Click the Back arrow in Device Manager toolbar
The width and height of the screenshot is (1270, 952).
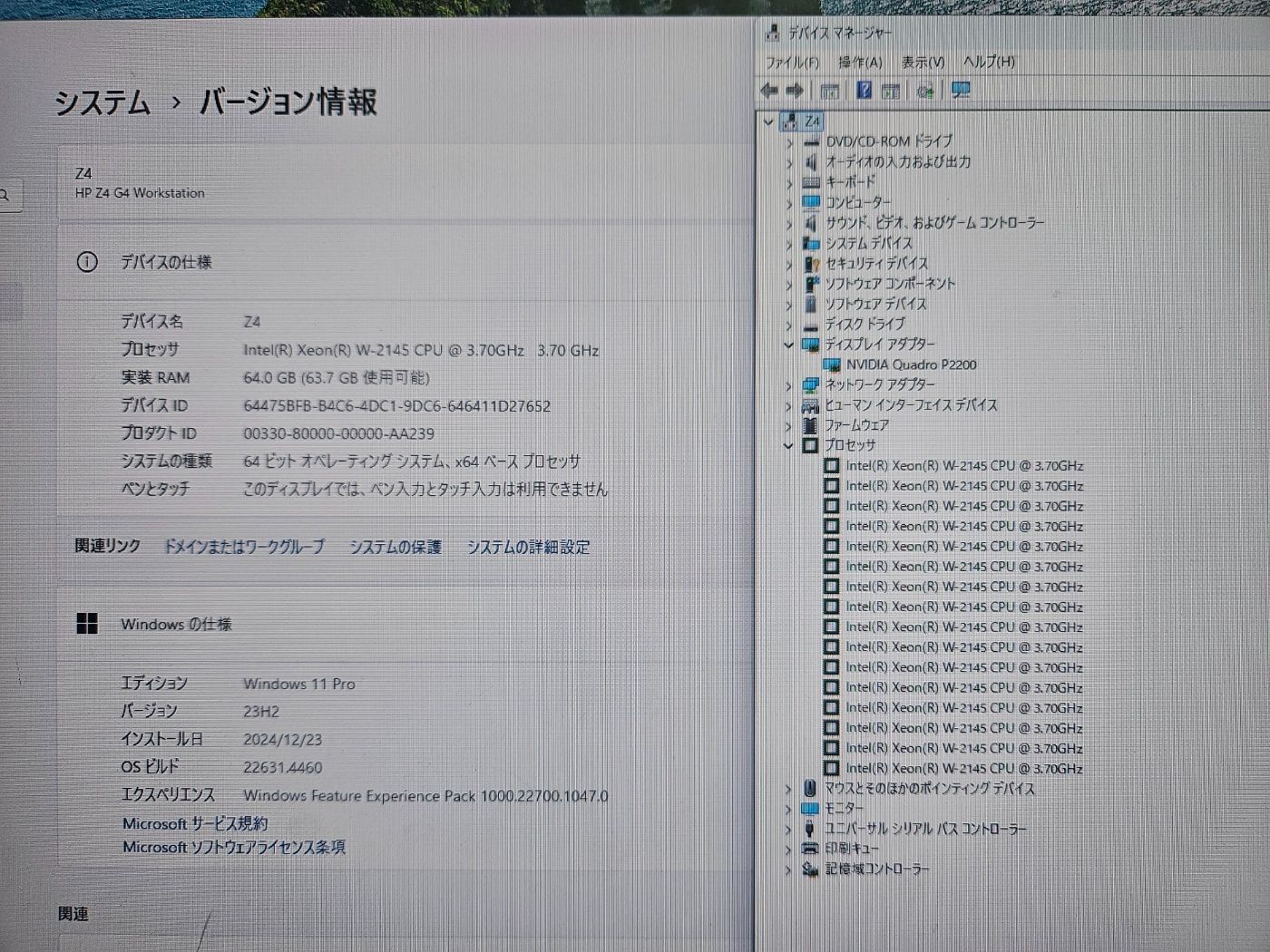[x=769, y=90]
